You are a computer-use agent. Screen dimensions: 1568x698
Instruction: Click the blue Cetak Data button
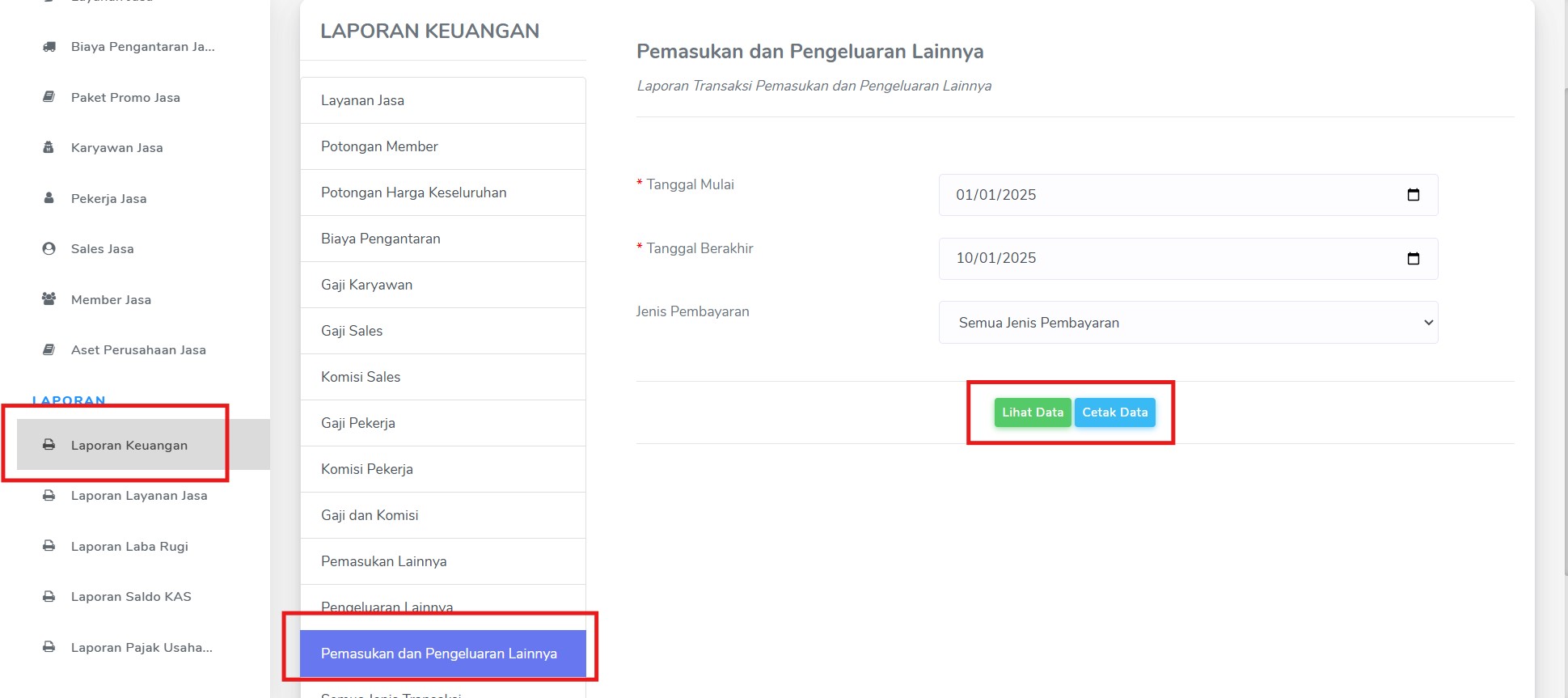1115,412
